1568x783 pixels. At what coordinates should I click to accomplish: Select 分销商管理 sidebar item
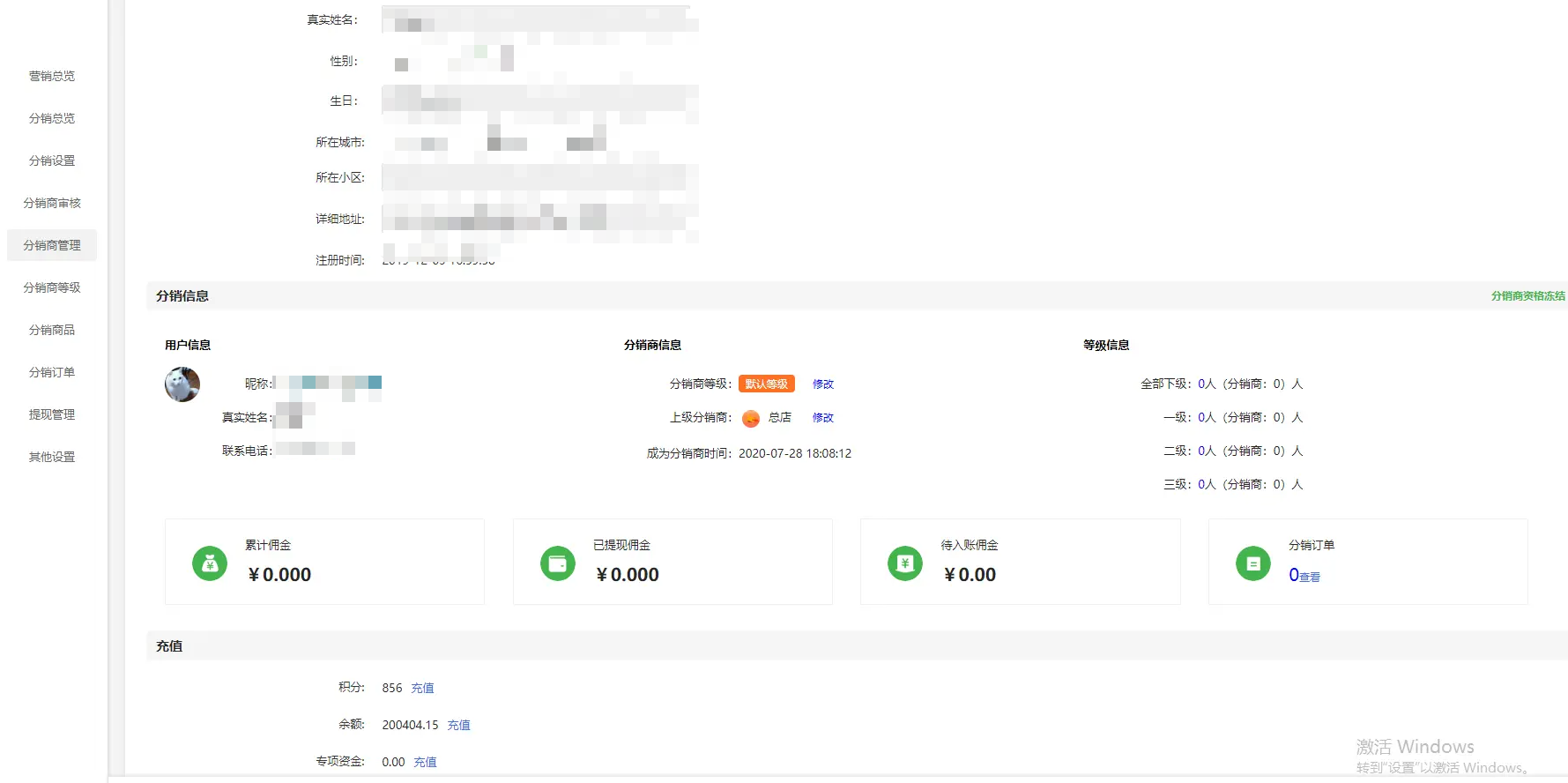(52, 245)
